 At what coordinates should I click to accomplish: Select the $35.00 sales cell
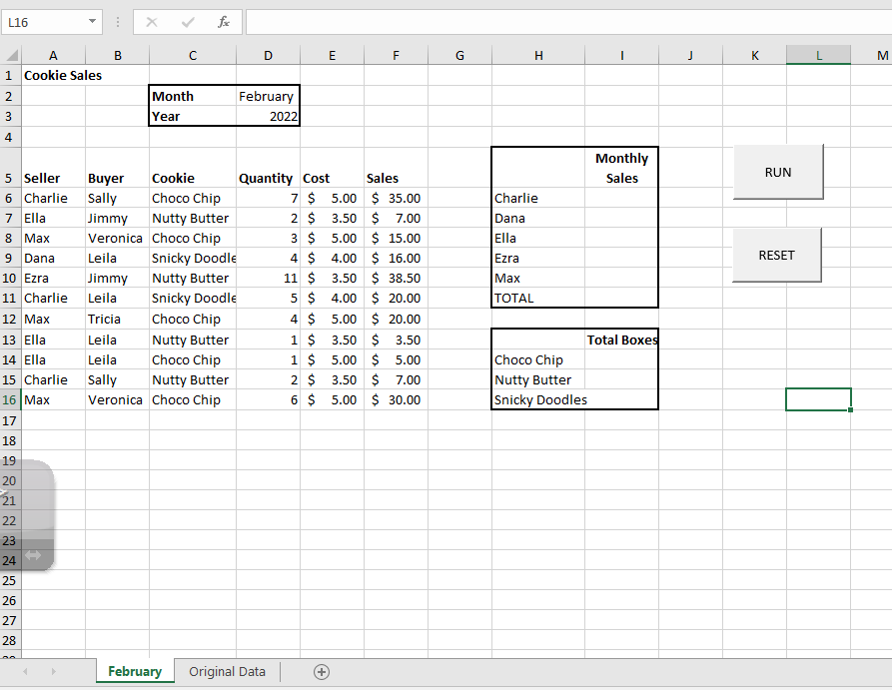coord(396,198)
